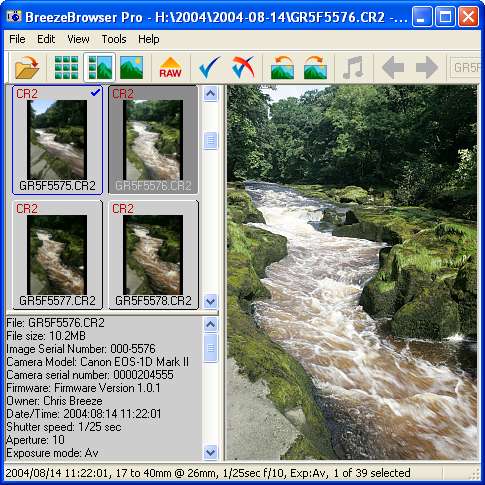
Task: Click thumbnail panel scroll down arrow
Action: (210, 302)
